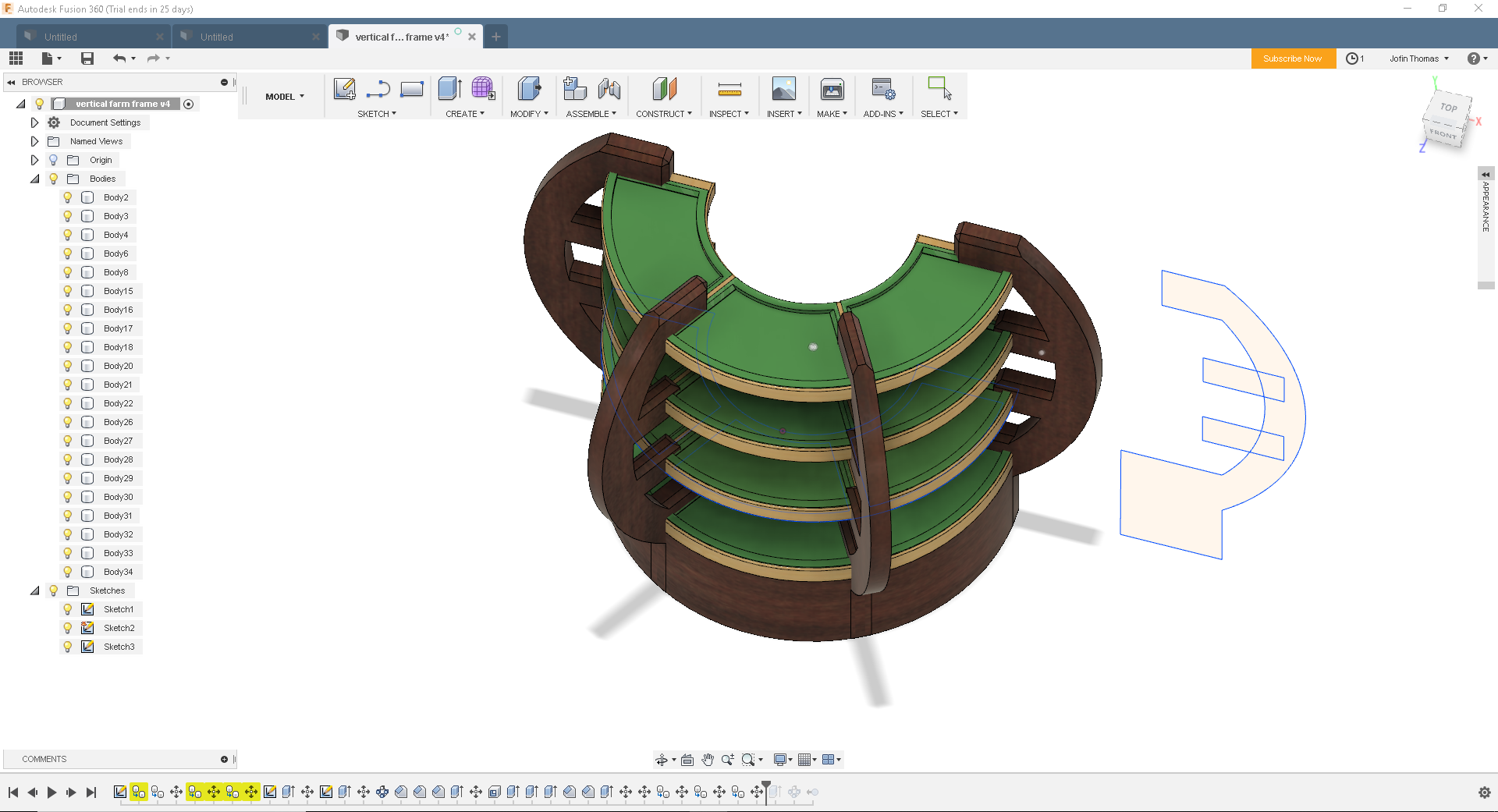The image size is (1498, 812).
Task: Toggle the Bodies folder lightbulb
Action: tap(54, 179)
